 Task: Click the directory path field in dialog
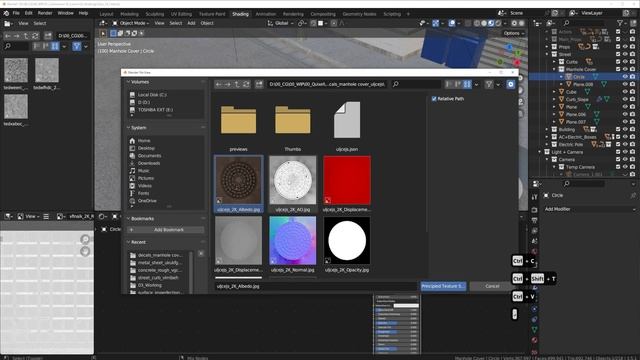coord(327,84)
